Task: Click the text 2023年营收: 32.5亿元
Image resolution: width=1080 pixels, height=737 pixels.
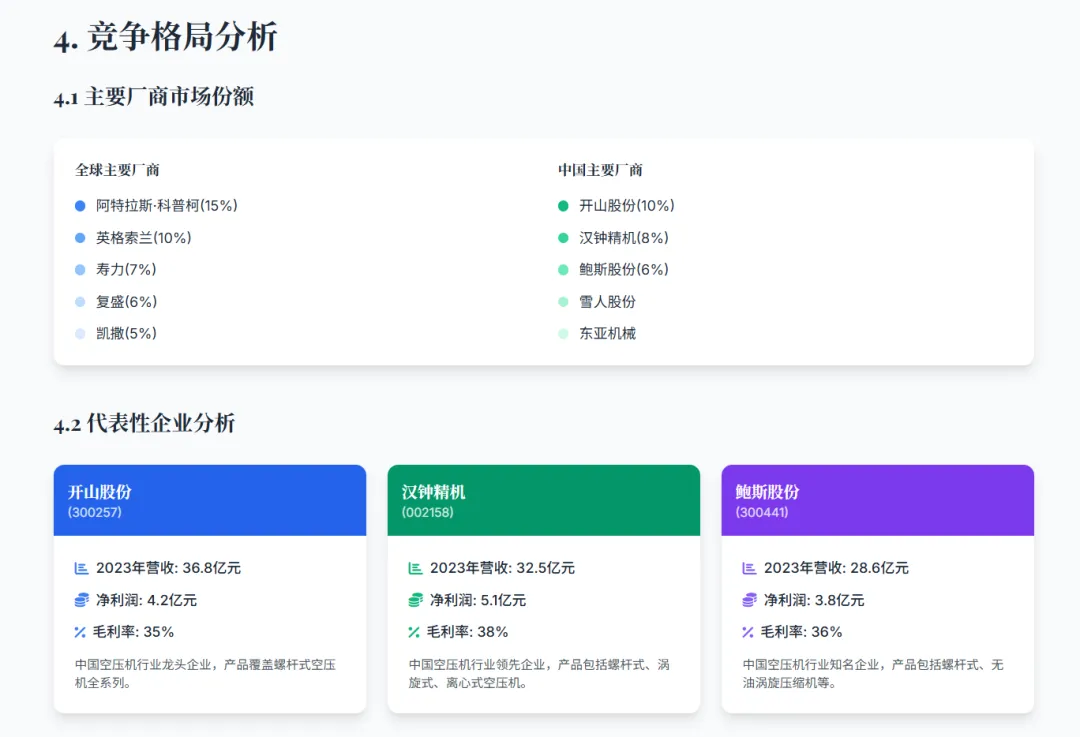Action: pyautogui.click(x=503, y=568)
